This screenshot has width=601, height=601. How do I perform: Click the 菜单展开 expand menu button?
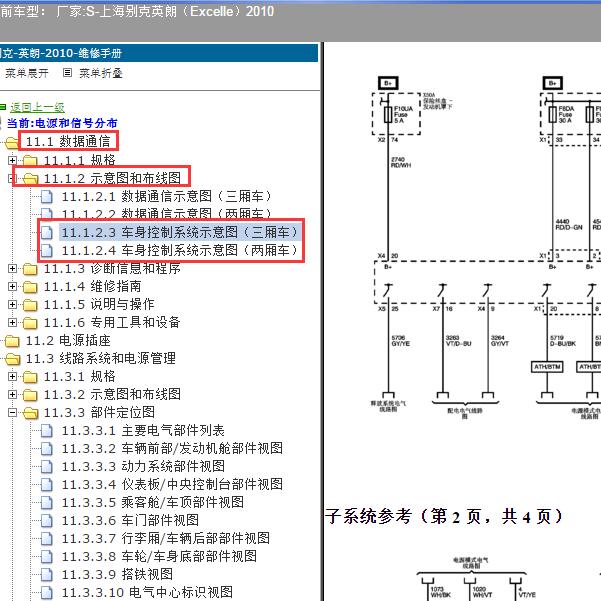click(26, 73)
